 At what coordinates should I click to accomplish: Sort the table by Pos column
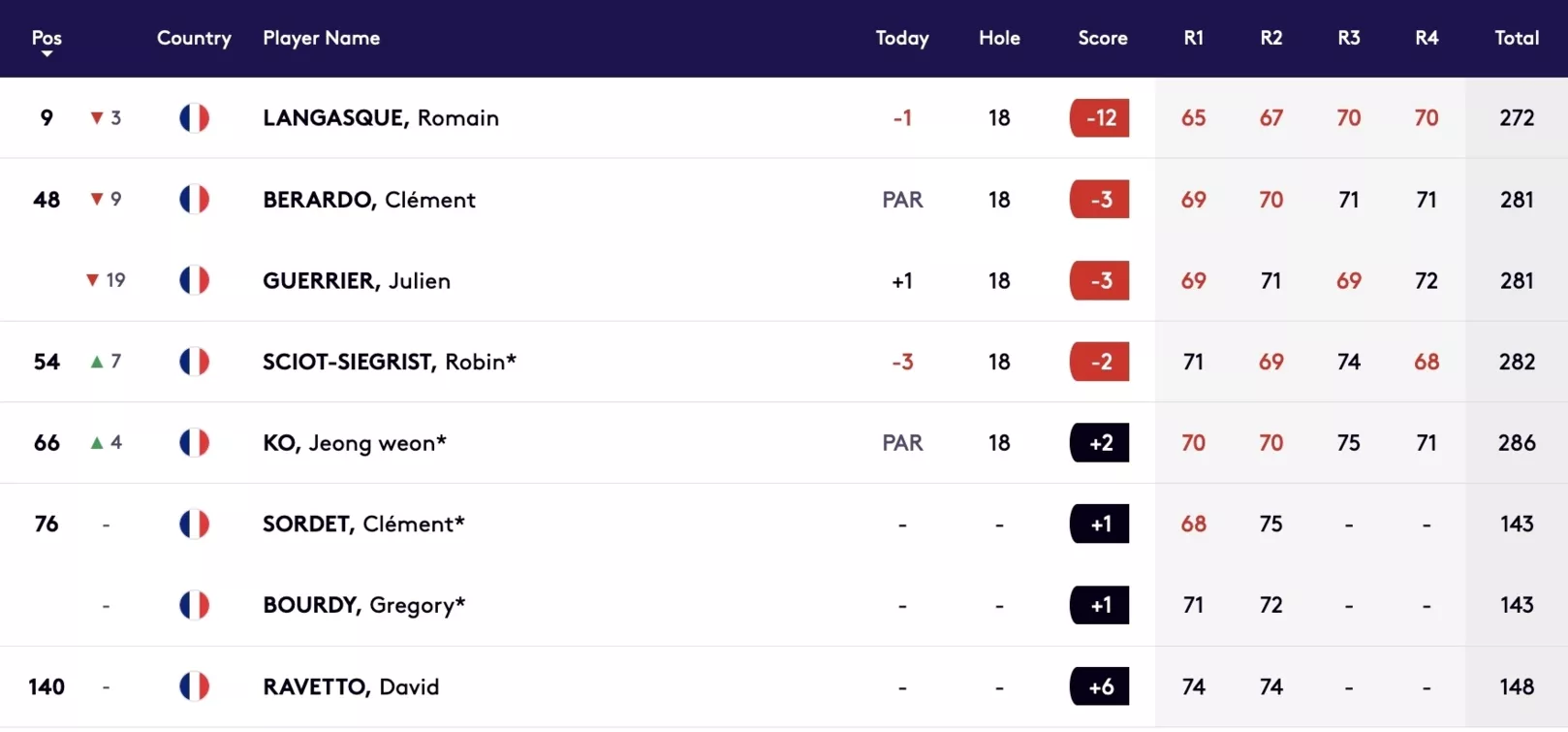tap(47, 38)
